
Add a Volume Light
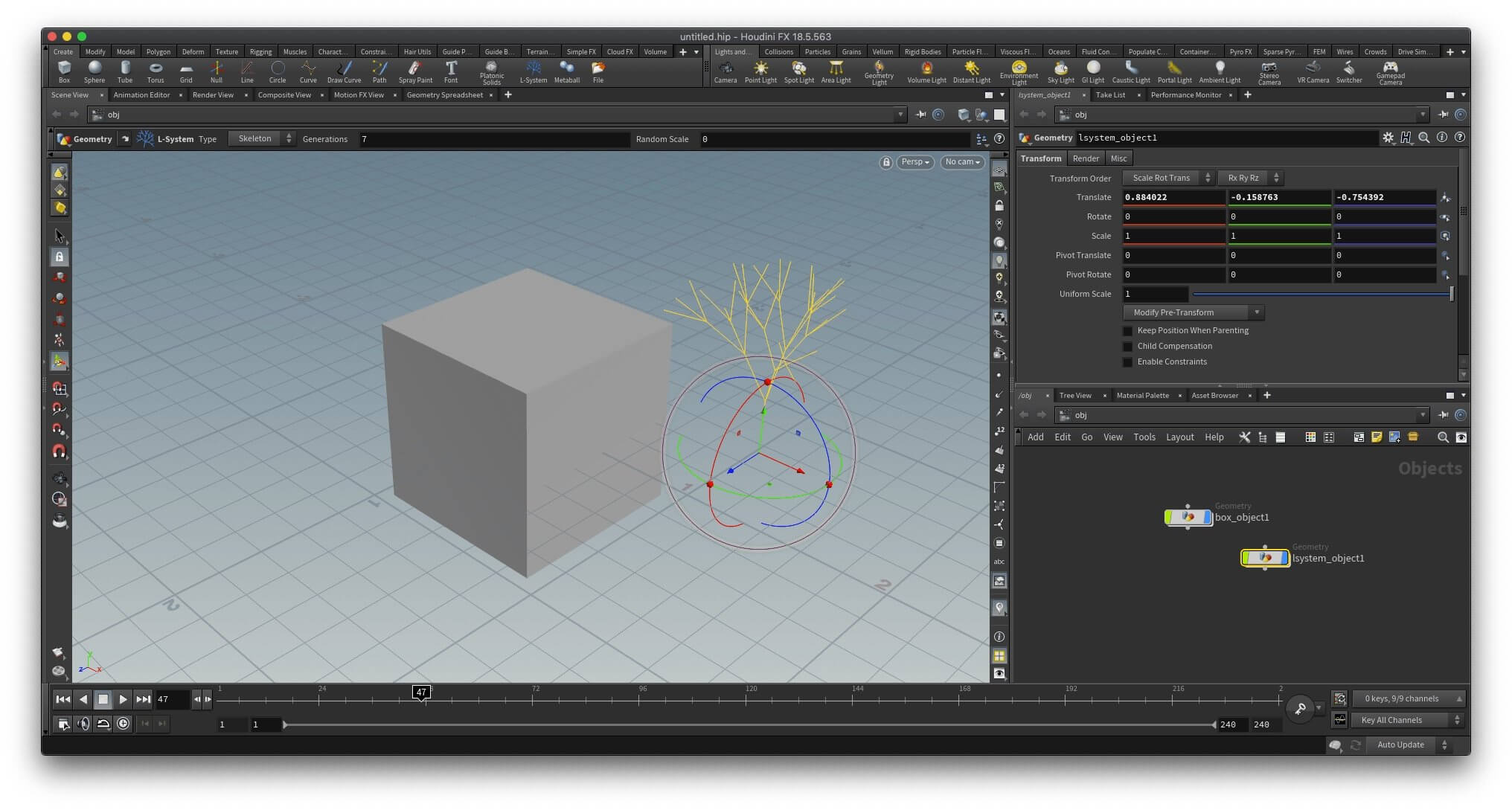926,71
